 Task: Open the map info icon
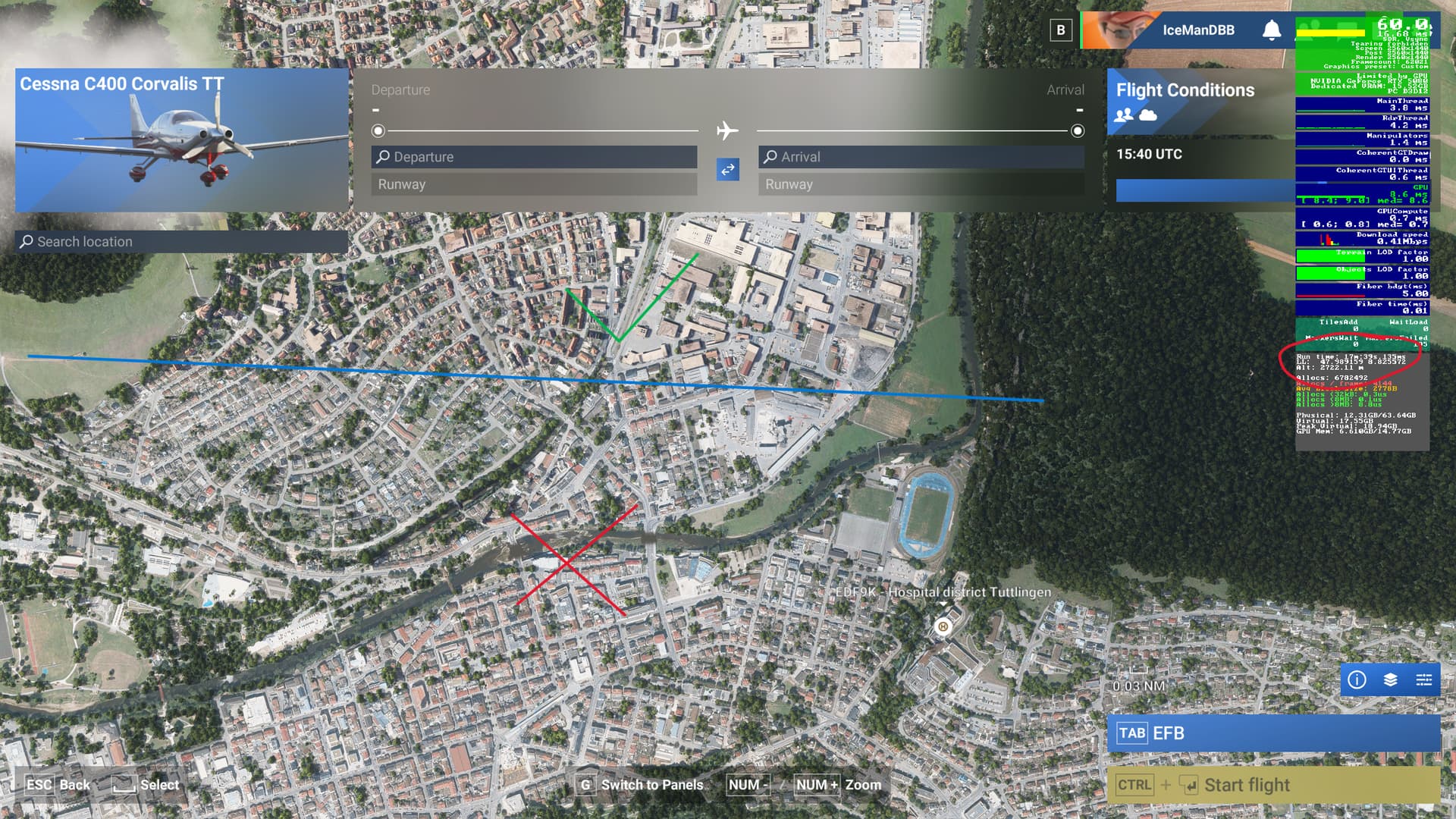click(1357, 679)
